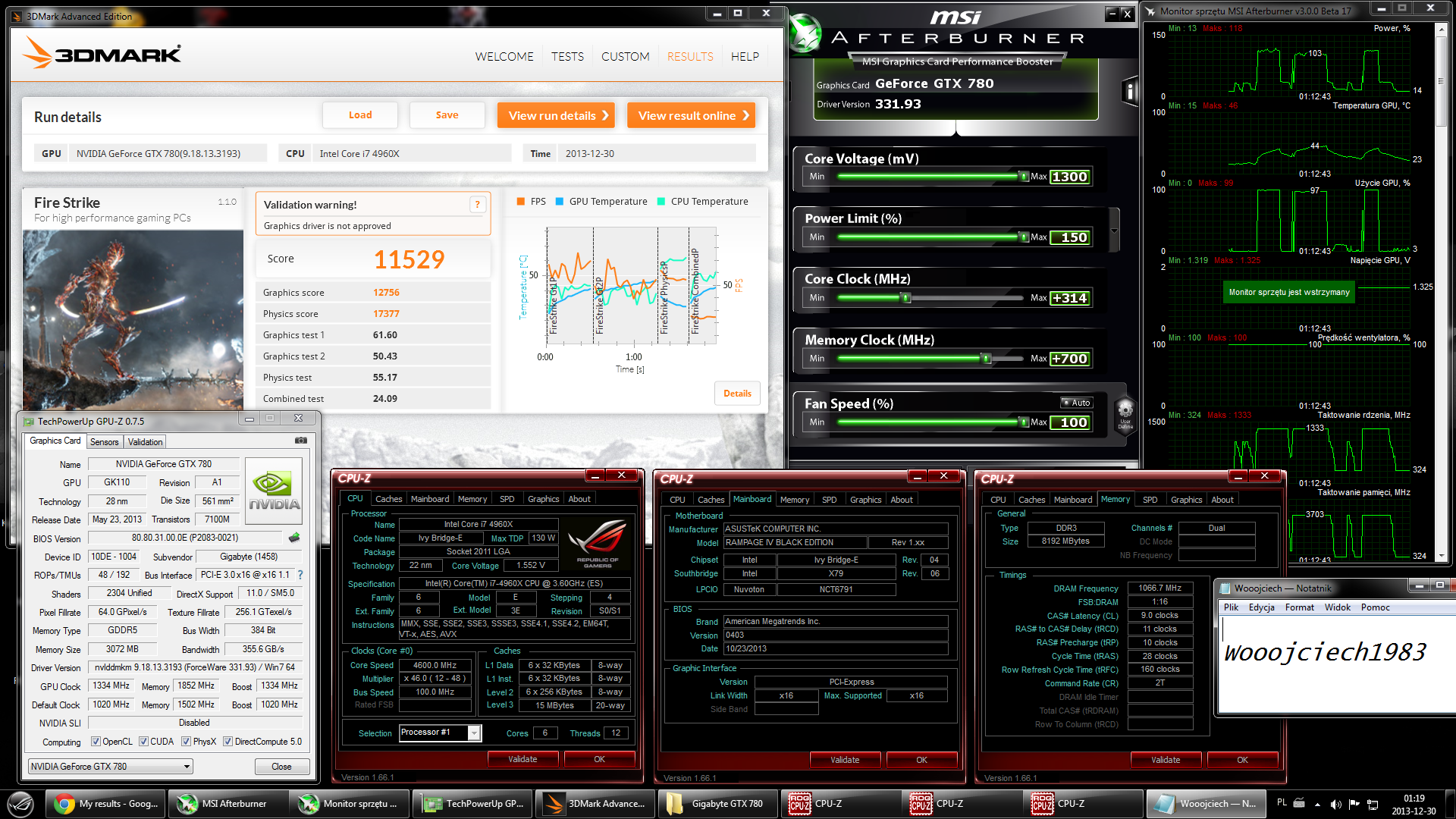Toggle the OpenCL checkbox in GPU-Z
Viewport: 1456px width, 819px height.
[x=96, y=742]
